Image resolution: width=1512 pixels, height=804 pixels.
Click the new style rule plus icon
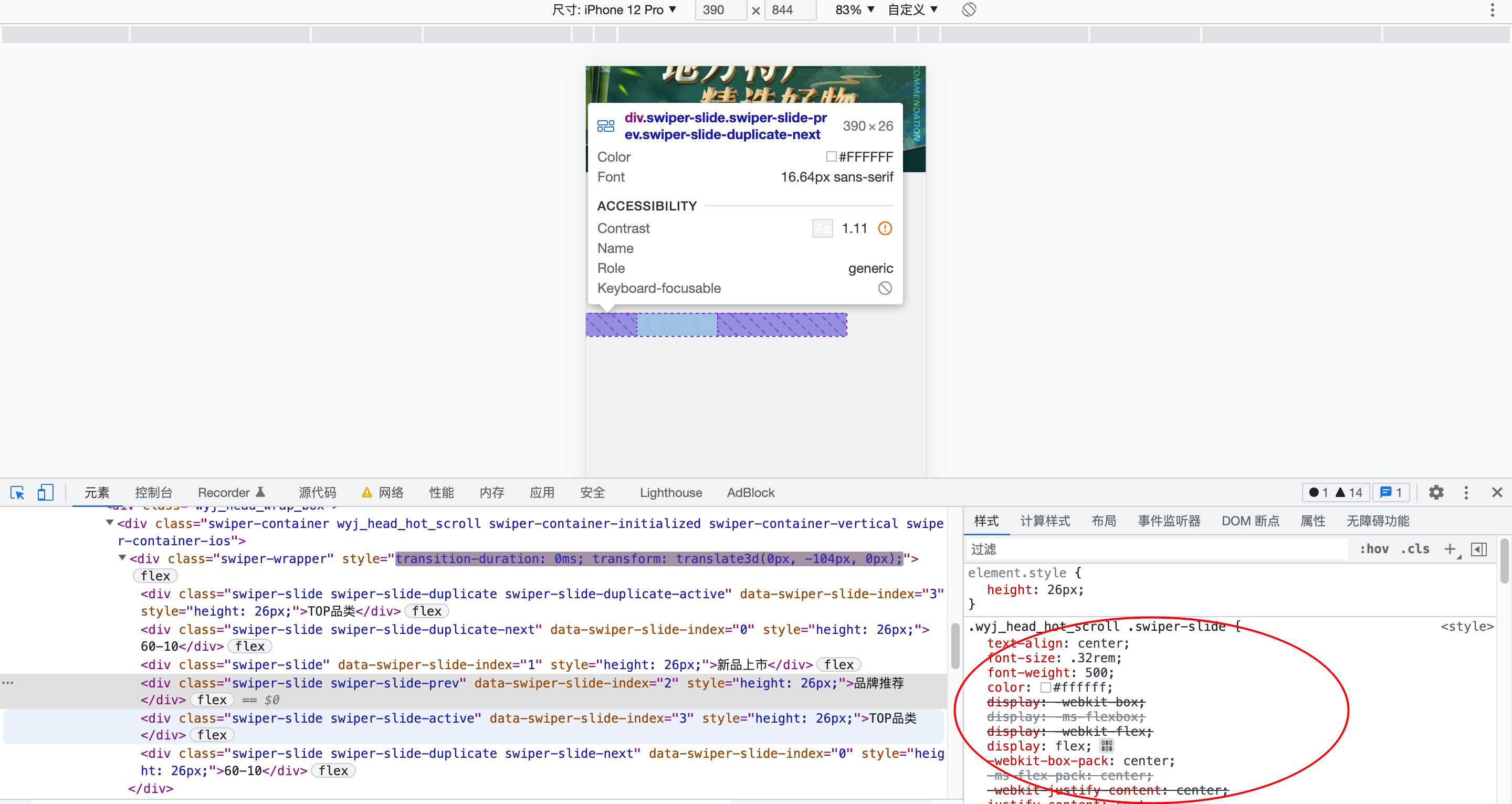[1450, 549]
